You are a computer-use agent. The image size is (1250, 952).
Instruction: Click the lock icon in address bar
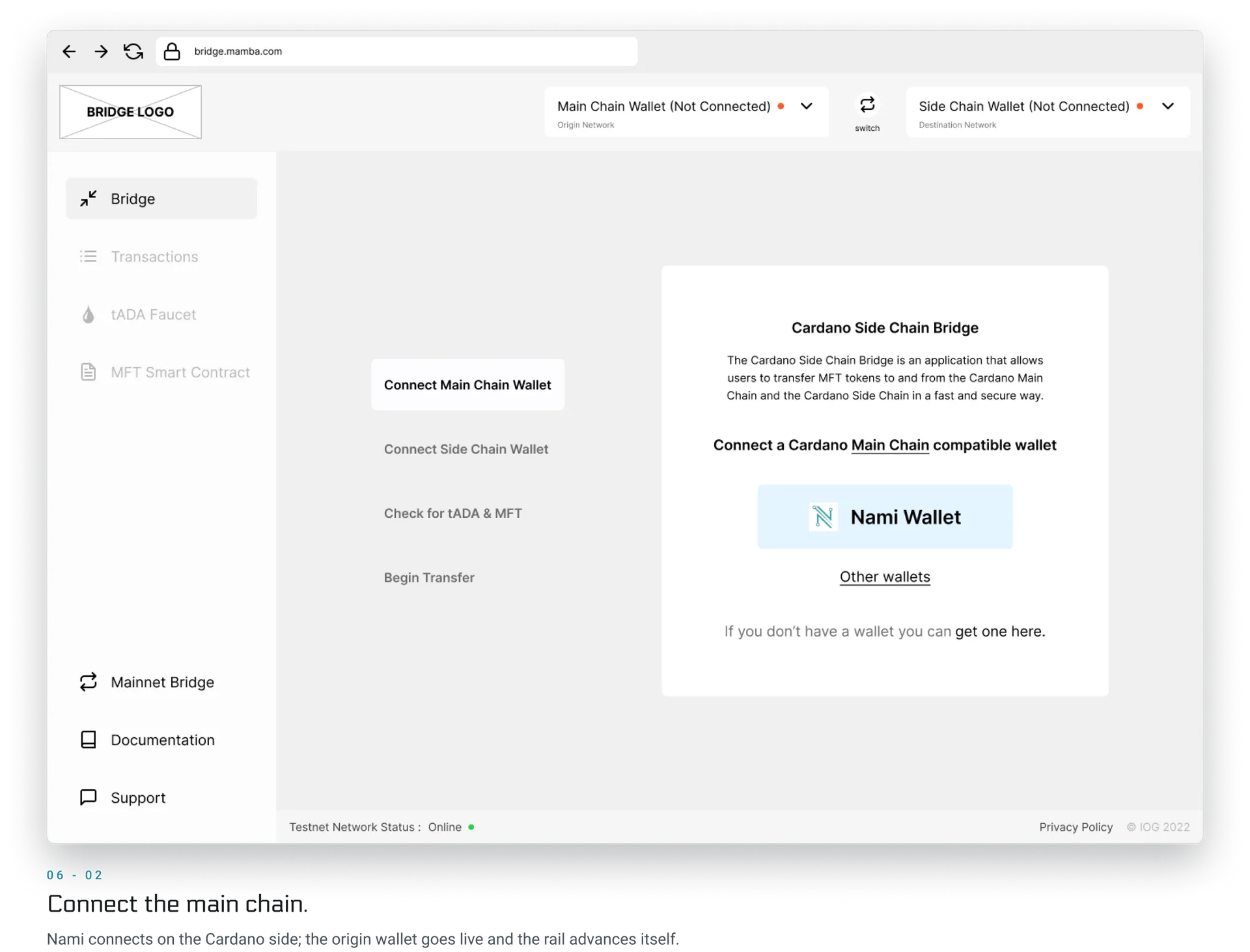coord(172,51)
